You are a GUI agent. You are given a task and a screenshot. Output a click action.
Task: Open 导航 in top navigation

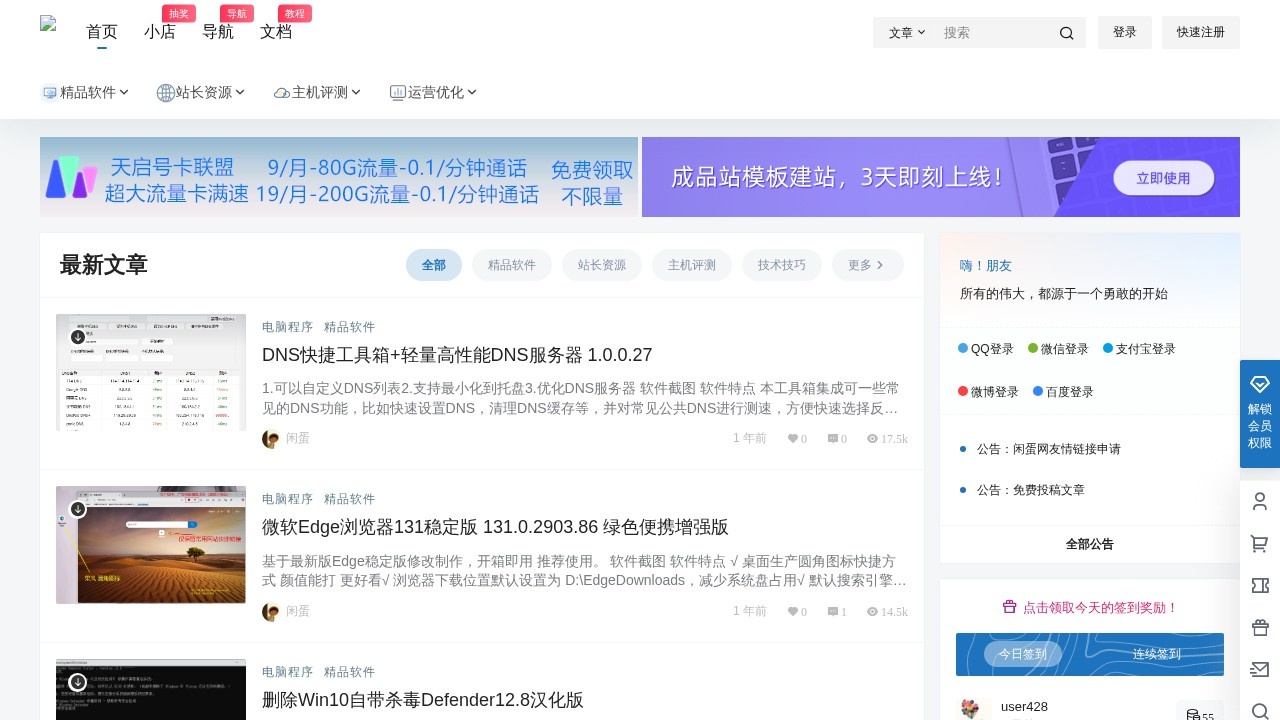pos(218,31)
